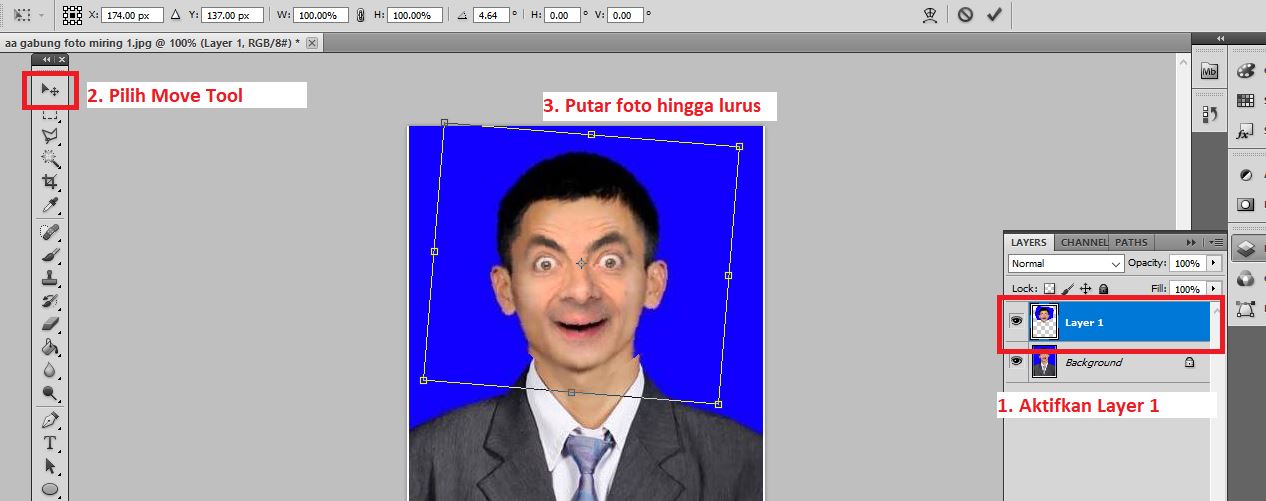Select the Eraser tool
1266x501 pixels.
(x=50, y=324)
